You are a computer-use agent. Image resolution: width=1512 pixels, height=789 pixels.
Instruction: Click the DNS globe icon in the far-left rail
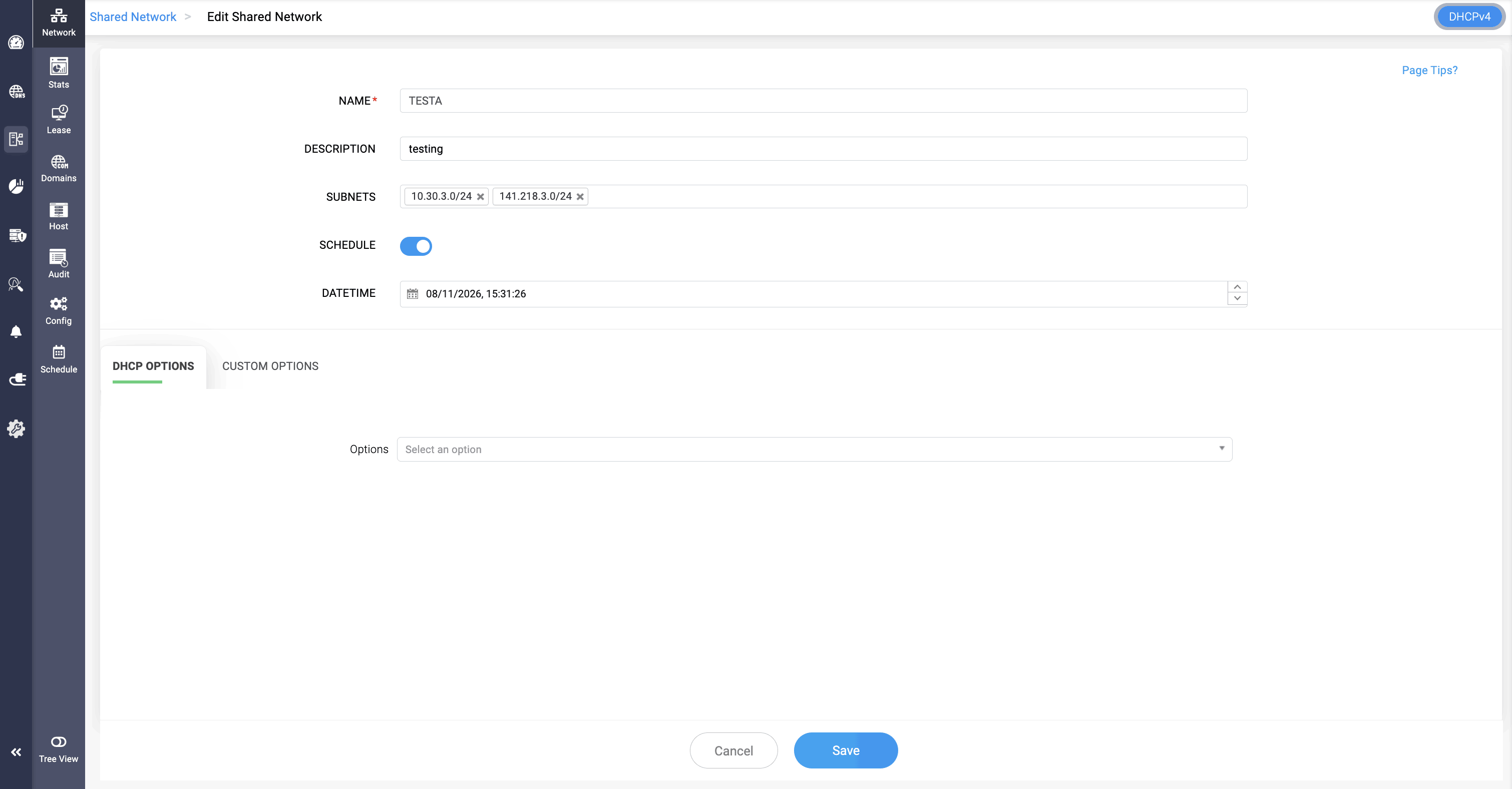(x=17, y=91)
